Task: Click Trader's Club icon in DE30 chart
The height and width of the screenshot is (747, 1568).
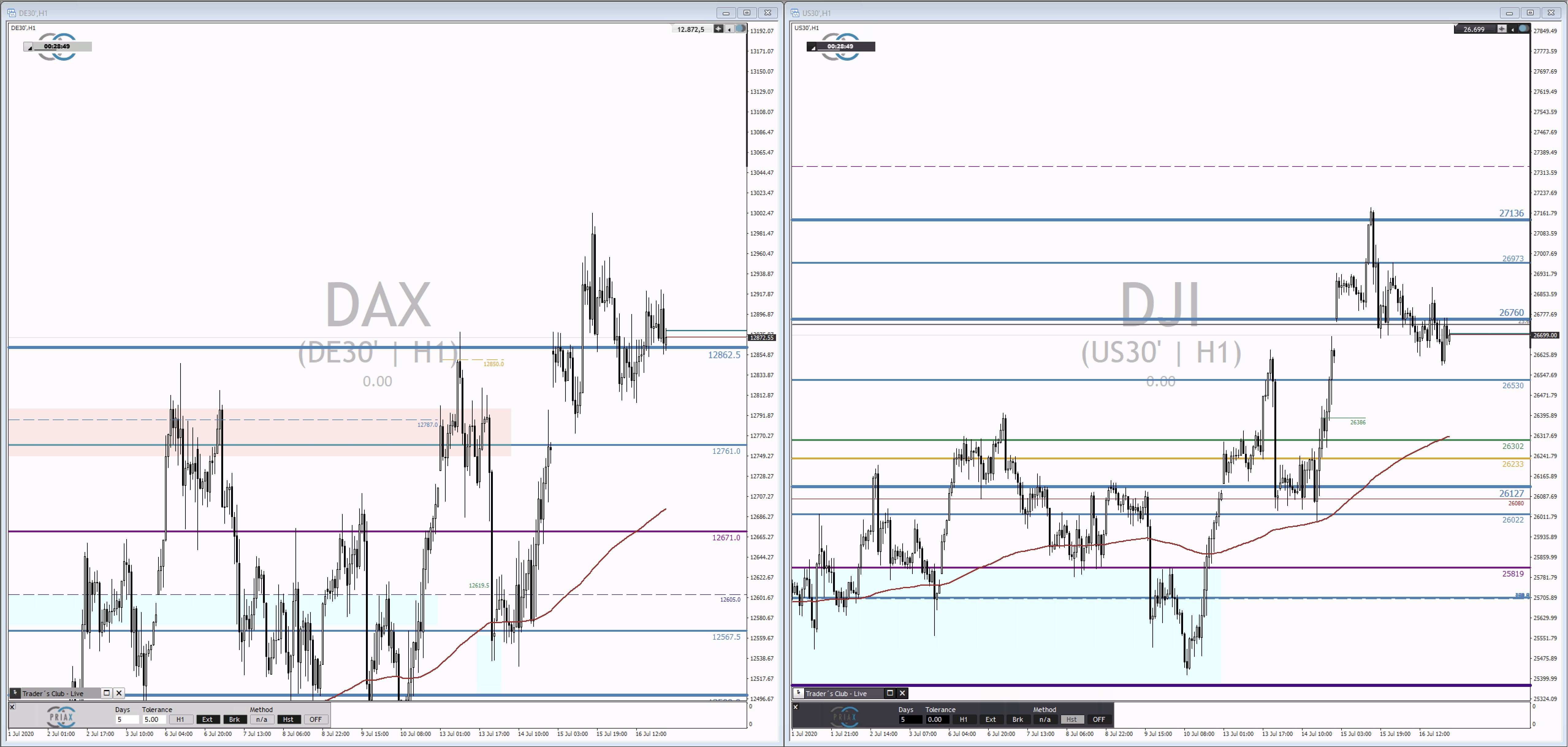Action: [15, 693]
